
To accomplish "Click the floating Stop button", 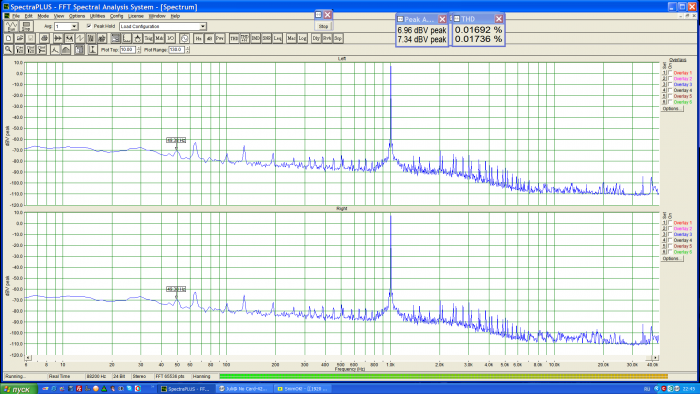I will coord(323,26).
